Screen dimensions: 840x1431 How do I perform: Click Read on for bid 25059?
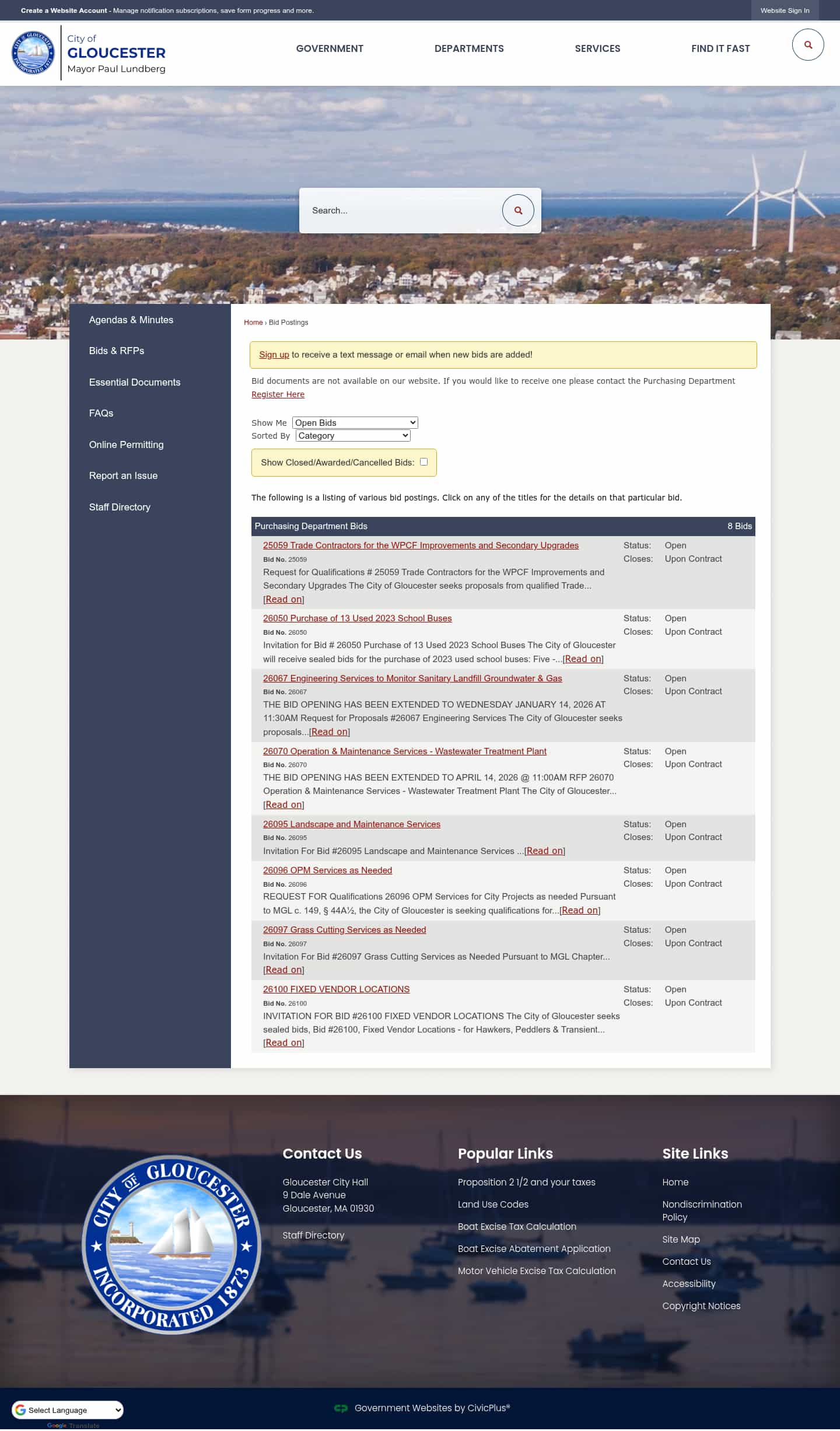pyautogui.click(x=283, y=600)
